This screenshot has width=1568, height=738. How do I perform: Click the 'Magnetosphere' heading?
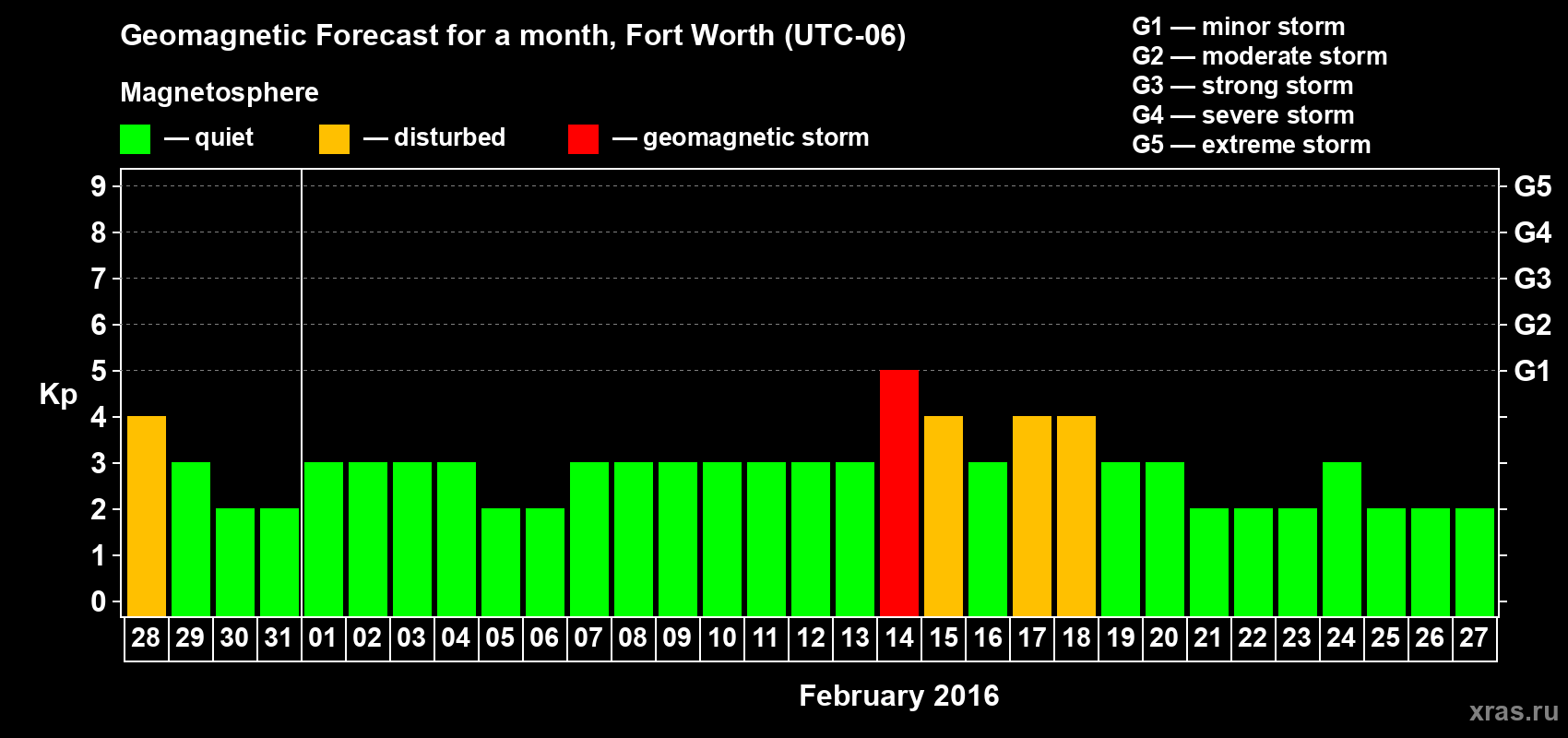(220, 92)
